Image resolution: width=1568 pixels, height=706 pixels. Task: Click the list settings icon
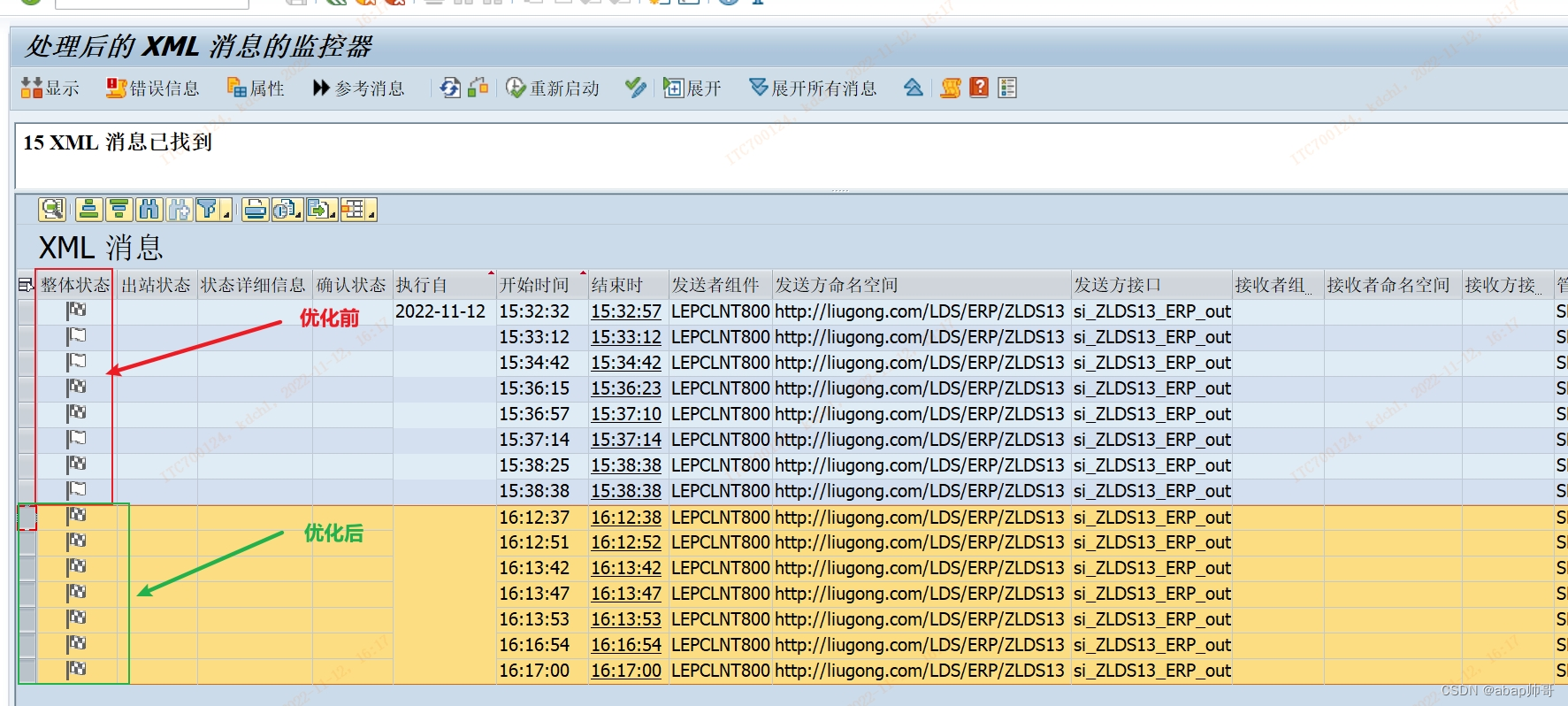1007,88
